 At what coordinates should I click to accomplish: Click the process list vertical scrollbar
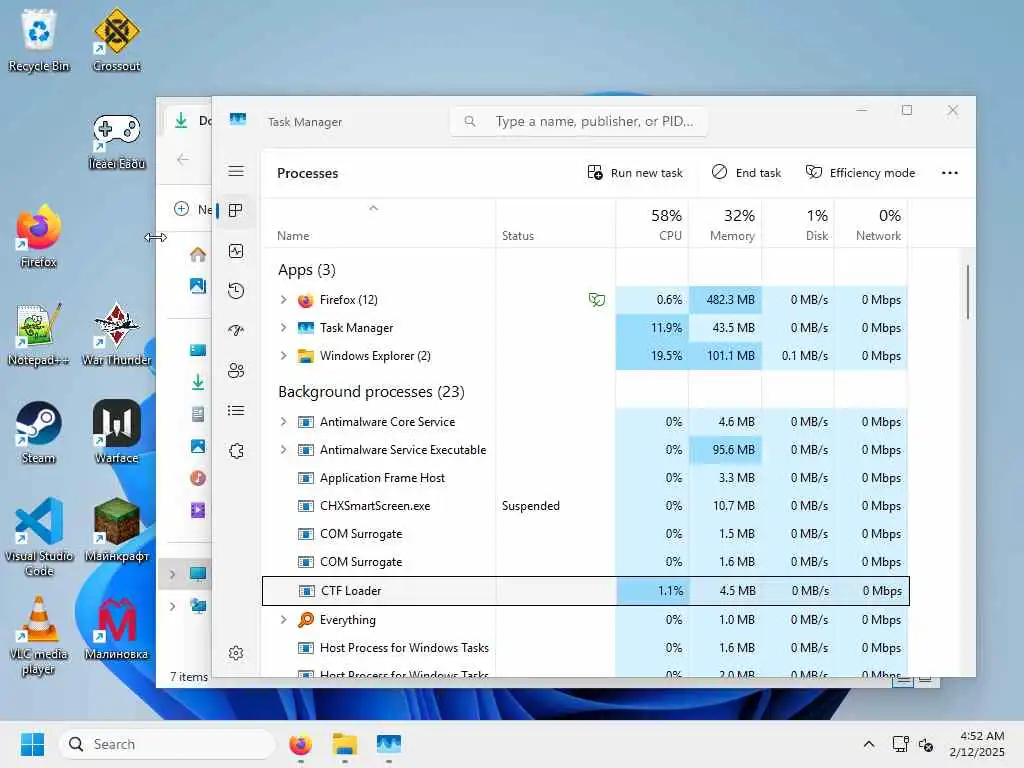coord(967,292)
